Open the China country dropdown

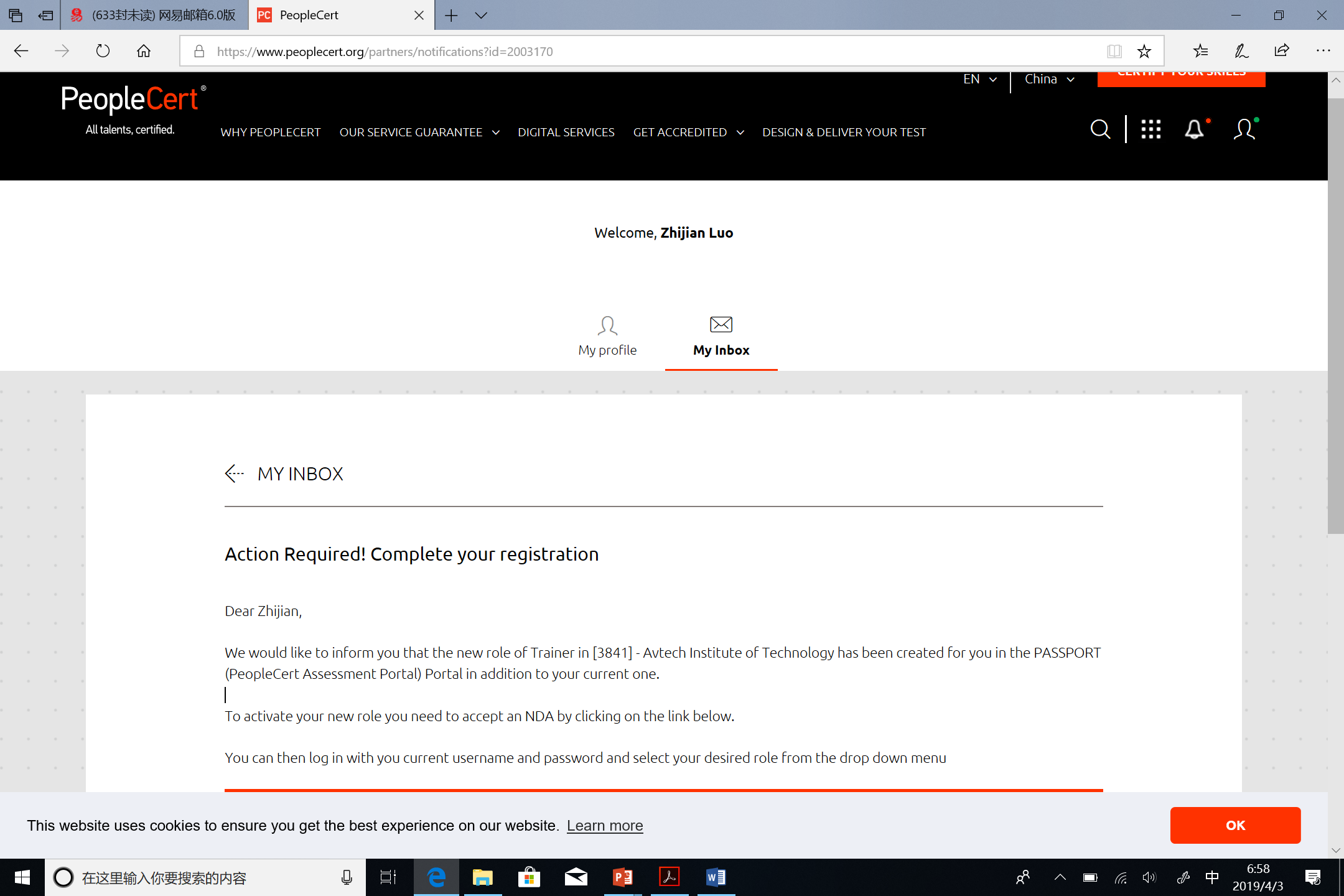point(1049,79)
